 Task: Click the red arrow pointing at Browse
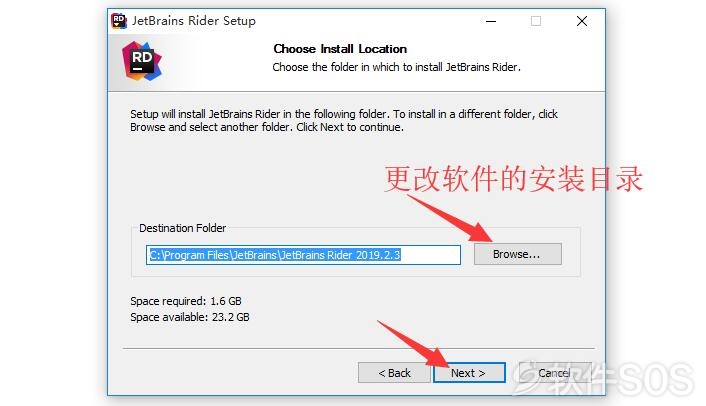point(449,218)
